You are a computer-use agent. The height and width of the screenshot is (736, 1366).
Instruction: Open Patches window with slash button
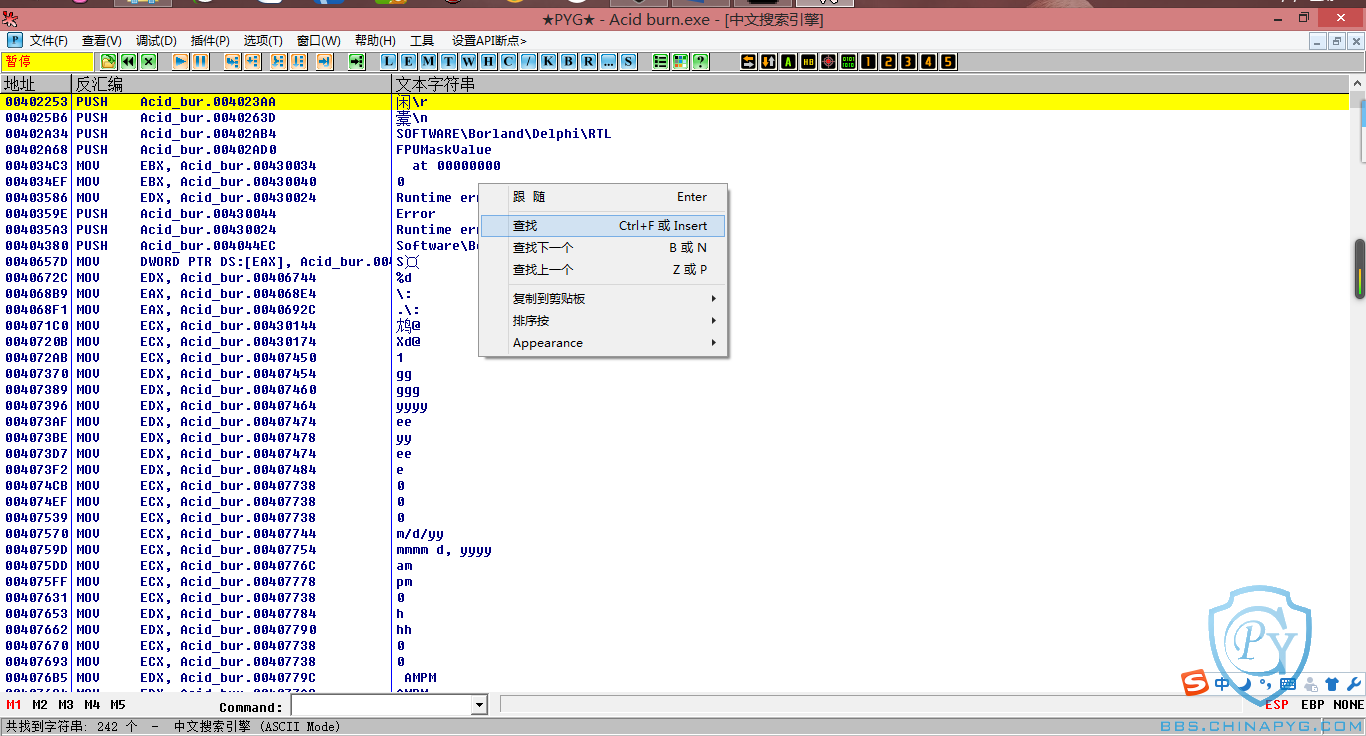[x=529, y=61]
